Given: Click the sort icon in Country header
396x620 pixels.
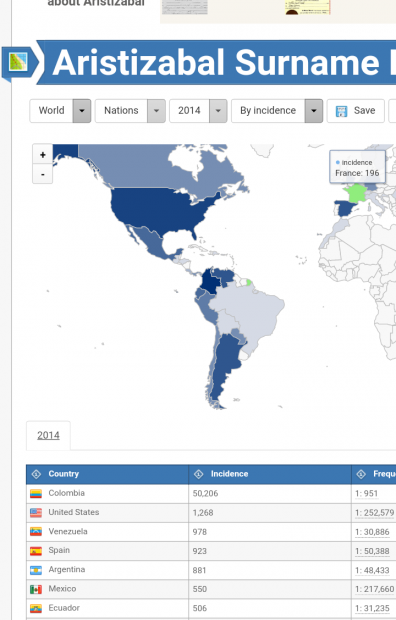Looking at the screenshot, I should [36, 474].
